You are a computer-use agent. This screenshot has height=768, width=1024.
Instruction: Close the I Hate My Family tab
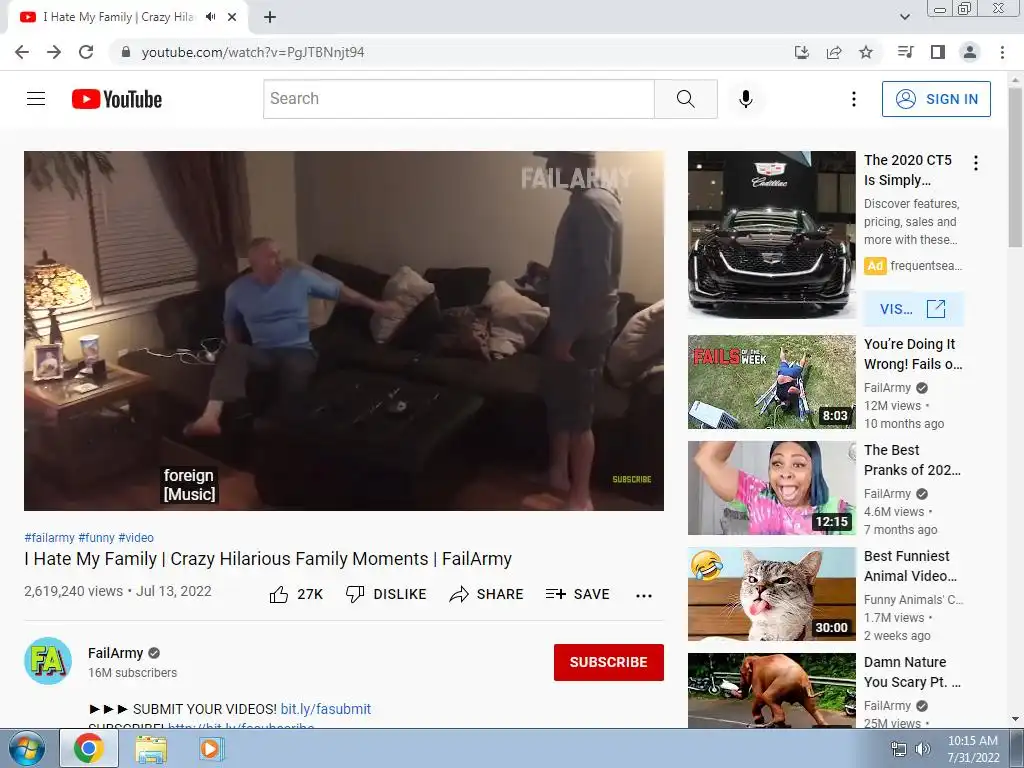(232, 17)
